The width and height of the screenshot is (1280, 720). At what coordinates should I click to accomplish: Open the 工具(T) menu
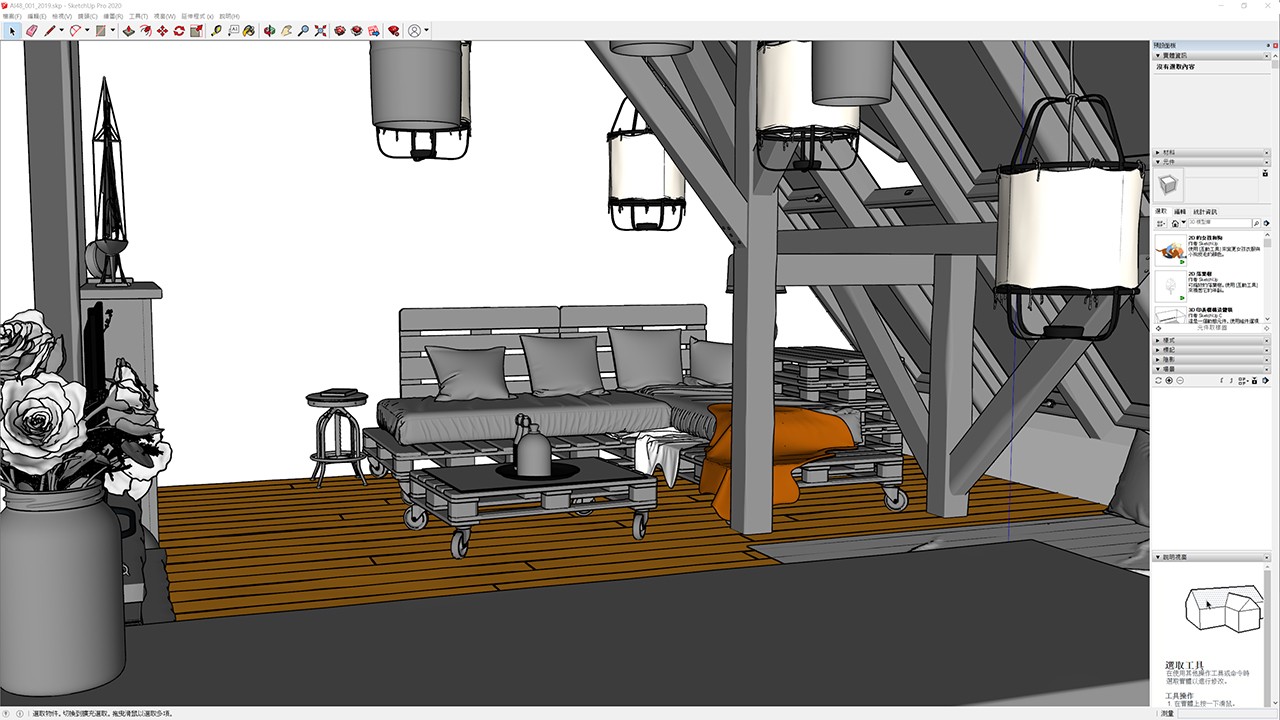pyautogui.click(x=138, y=17)
